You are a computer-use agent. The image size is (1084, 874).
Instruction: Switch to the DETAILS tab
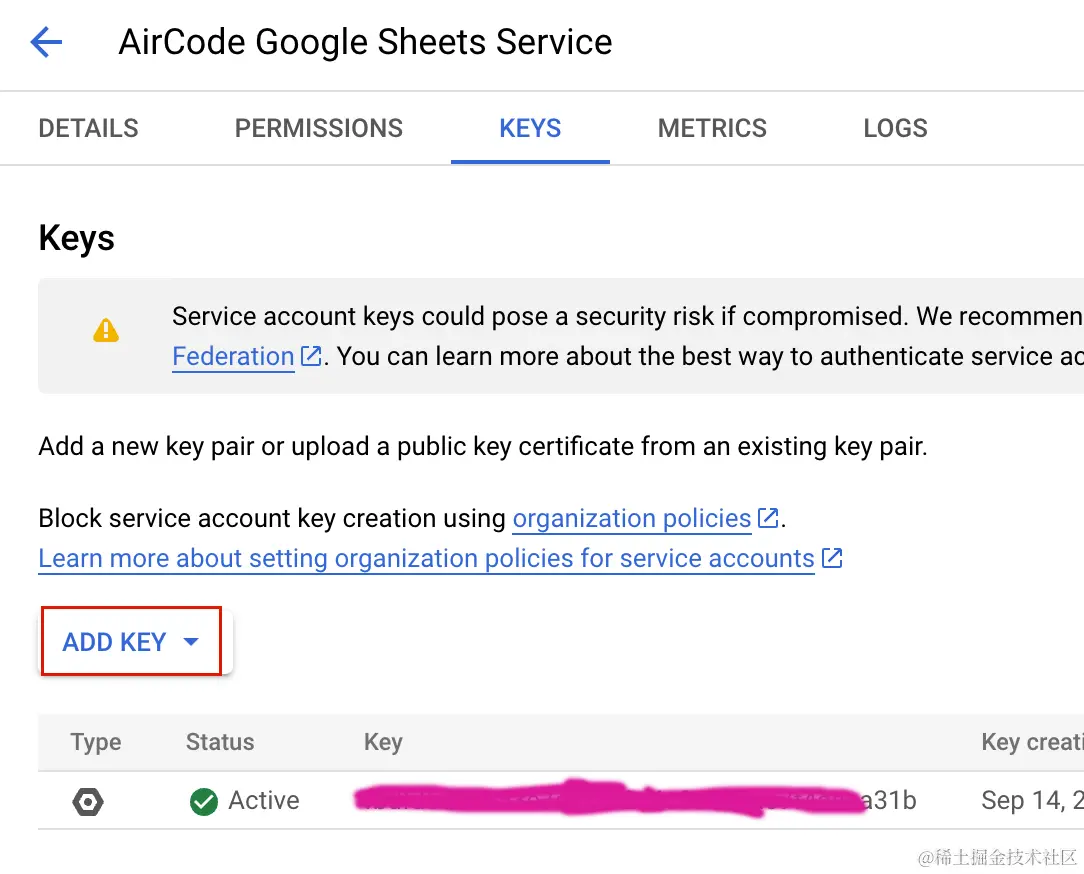[88, 128]
